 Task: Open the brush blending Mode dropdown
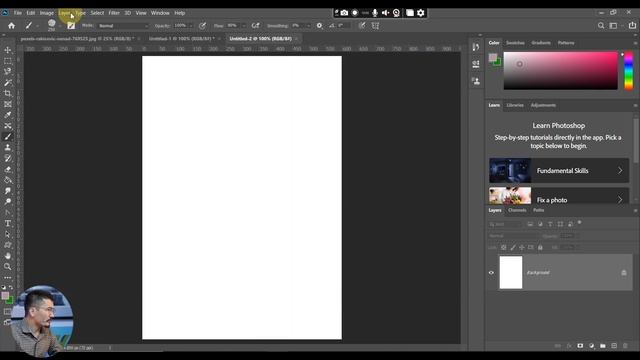(x=124, y=26)
